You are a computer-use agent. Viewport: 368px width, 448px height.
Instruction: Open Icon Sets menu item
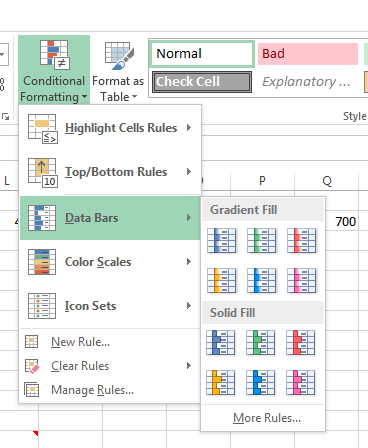coord(110,306)
